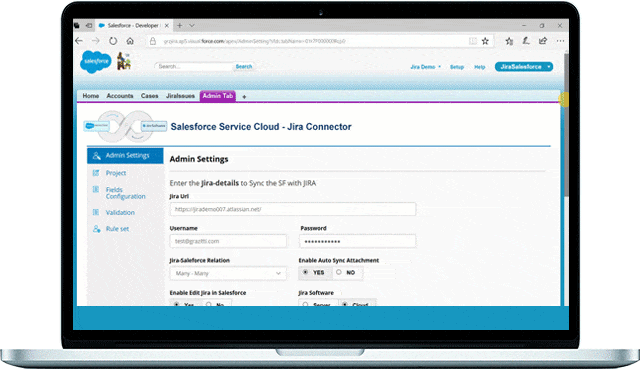Open Validation in sidebar
This screenshot has height=369, width=640.
click(x=120, y=212)
